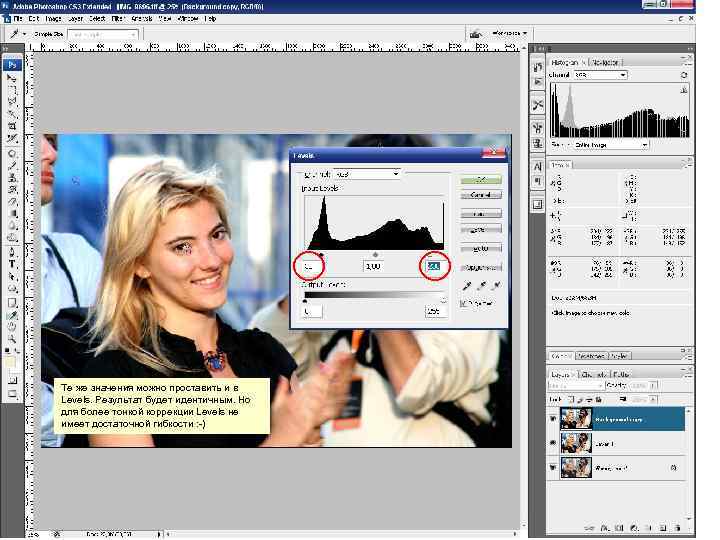Viewport: 720px width, 540px height.
Task: Select the Lasso tool
Action: coord(12,101)
